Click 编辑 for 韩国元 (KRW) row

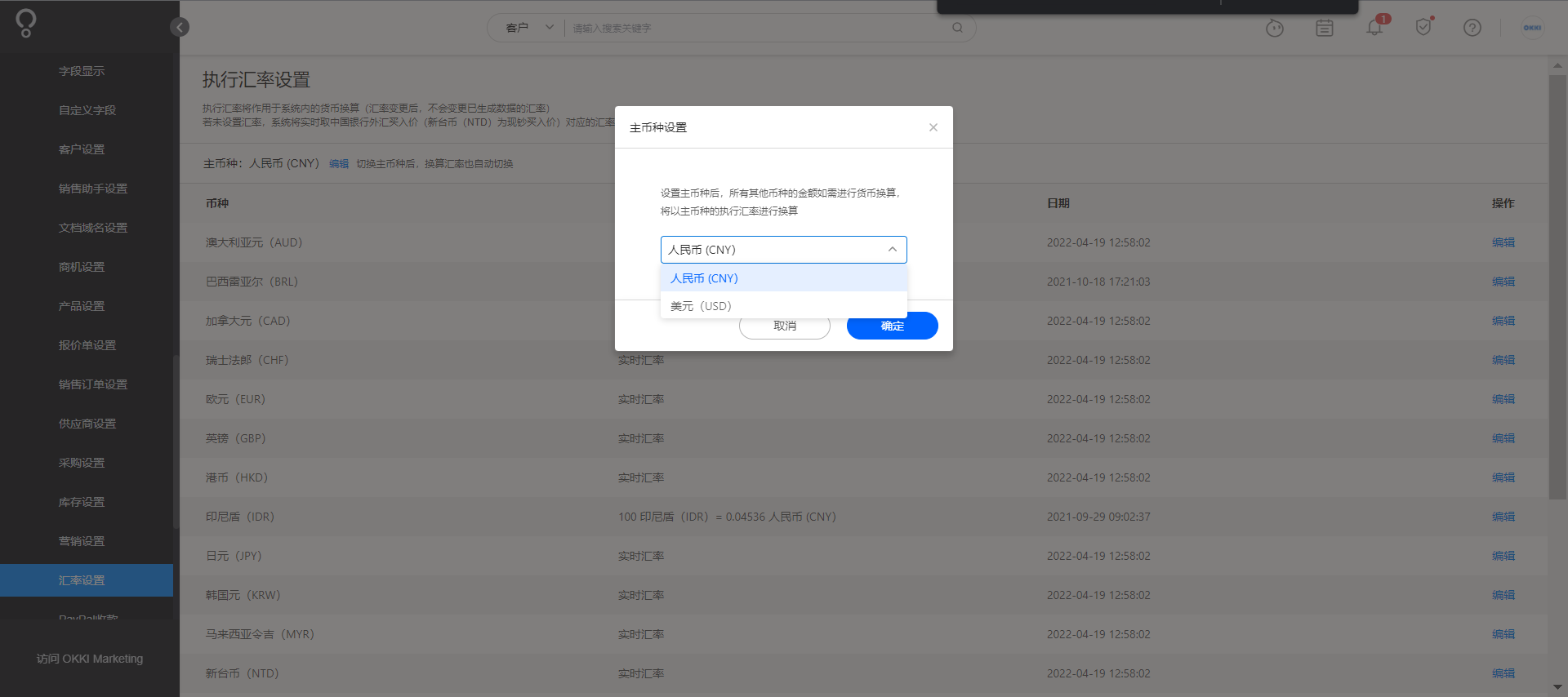[1503, 595]
